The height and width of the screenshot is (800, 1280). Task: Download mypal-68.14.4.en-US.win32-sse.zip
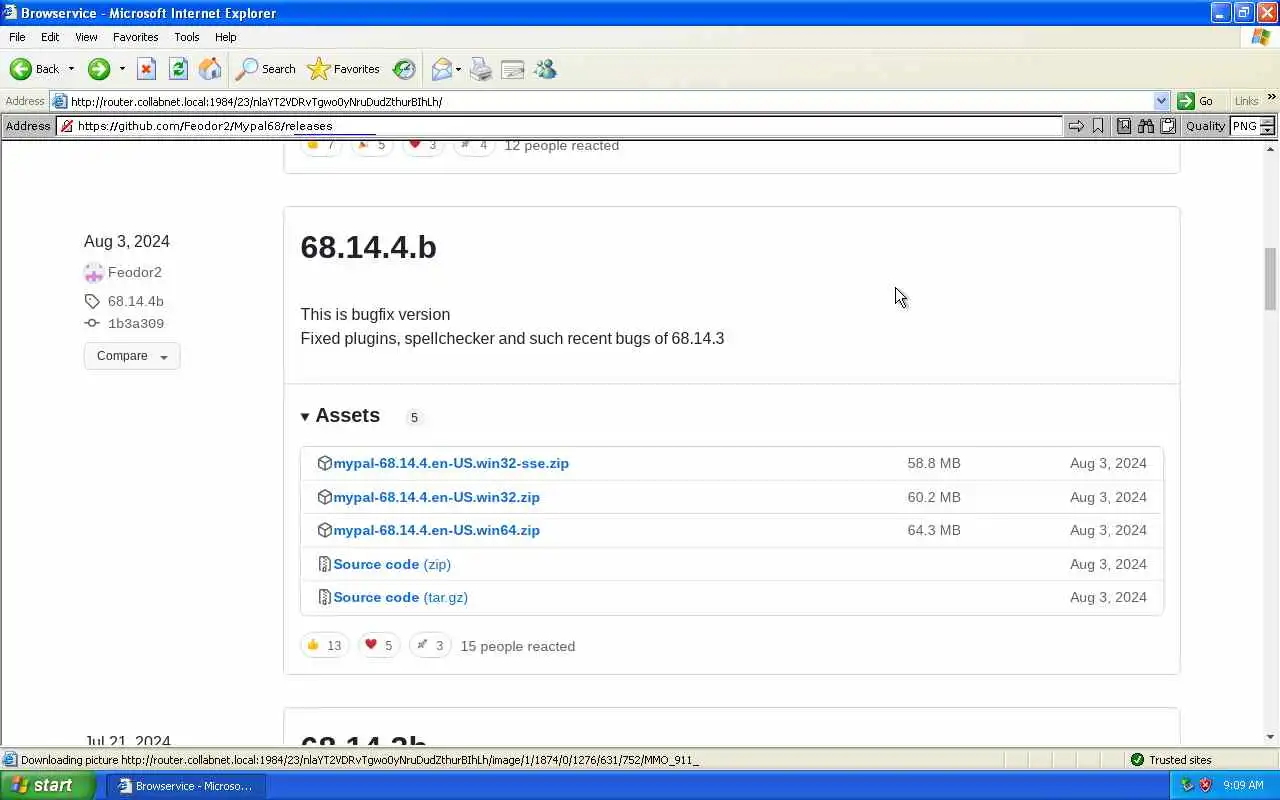point(451,464)
